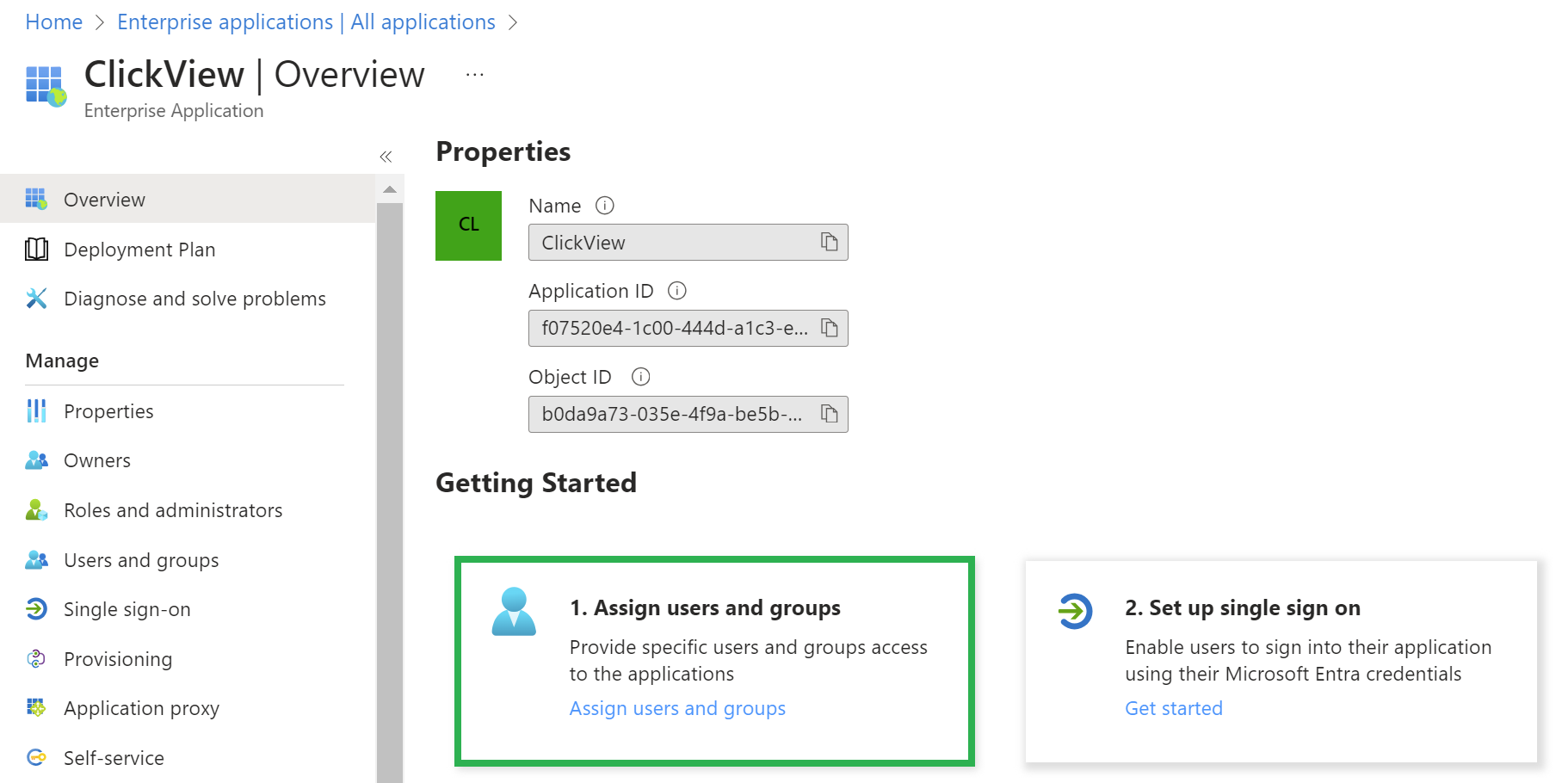Click the Application proxy icon

(x=36, y=708)
